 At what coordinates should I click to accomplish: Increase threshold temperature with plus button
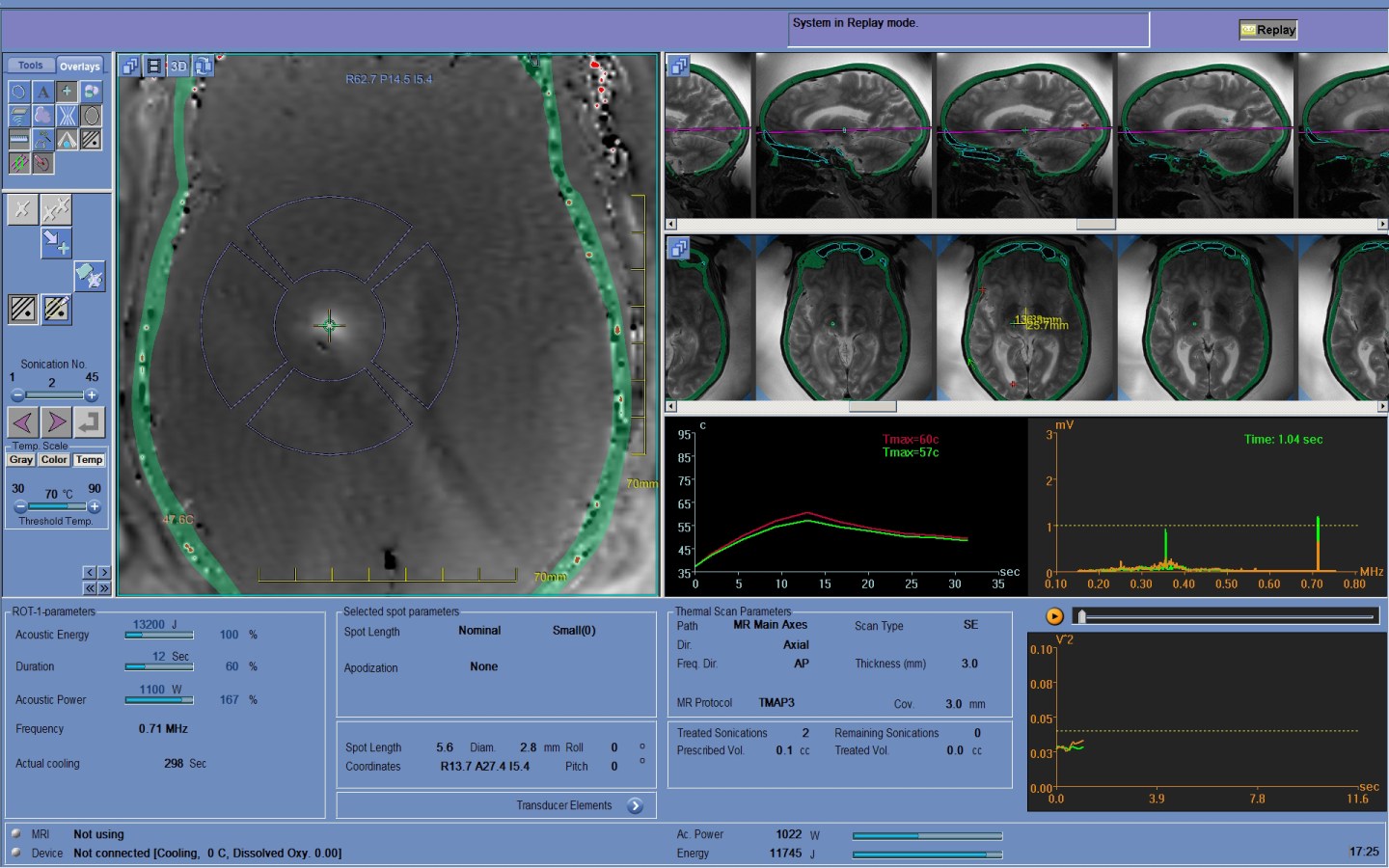coord(95,506)
